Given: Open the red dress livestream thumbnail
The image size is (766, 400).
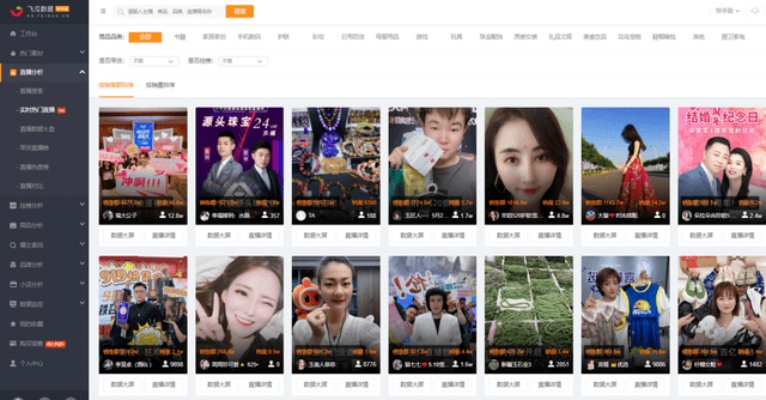Looking at the screenshot, I should (625, 166).
